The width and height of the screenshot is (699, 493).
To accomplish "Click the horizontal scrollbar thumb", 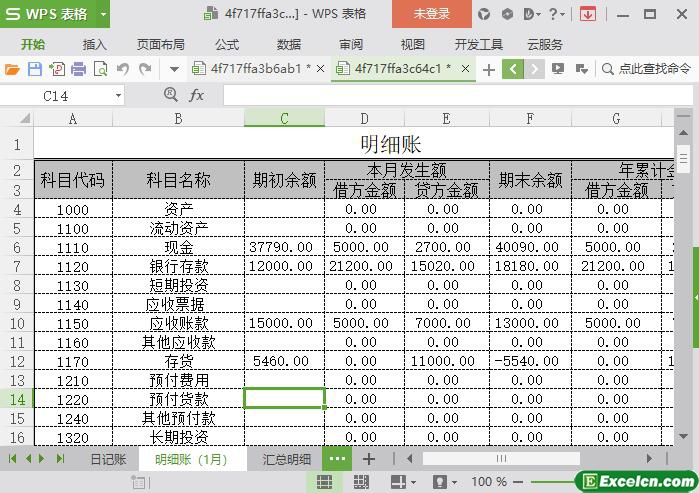I will pyautogui.click(x=501, y=458).
